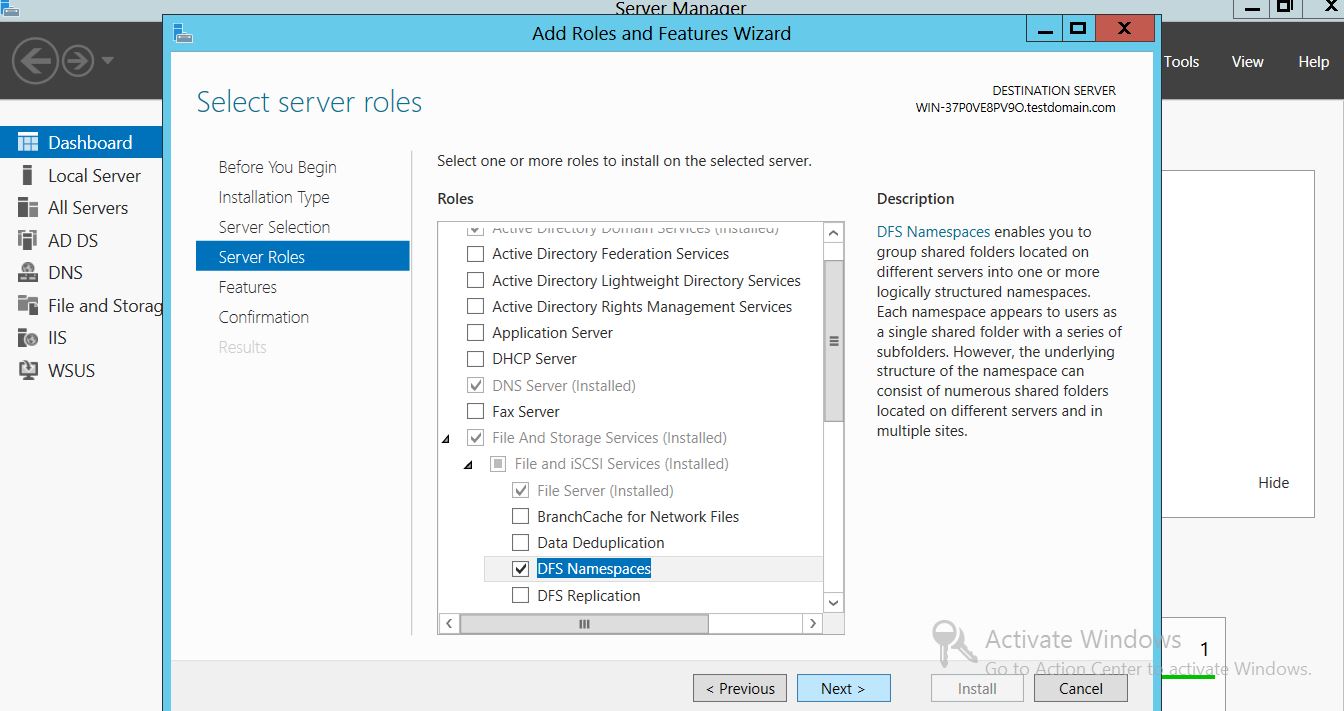The height and width of the screenshot is (711, 1344).
Task: Select the File and Storage Services icon
Action: 28,306
